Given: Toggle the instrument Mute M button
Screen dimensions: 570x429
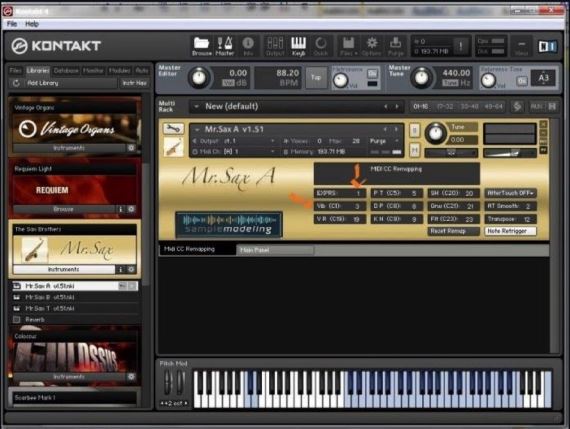Looking at the screenshot, I should click(x=414, y=150).
